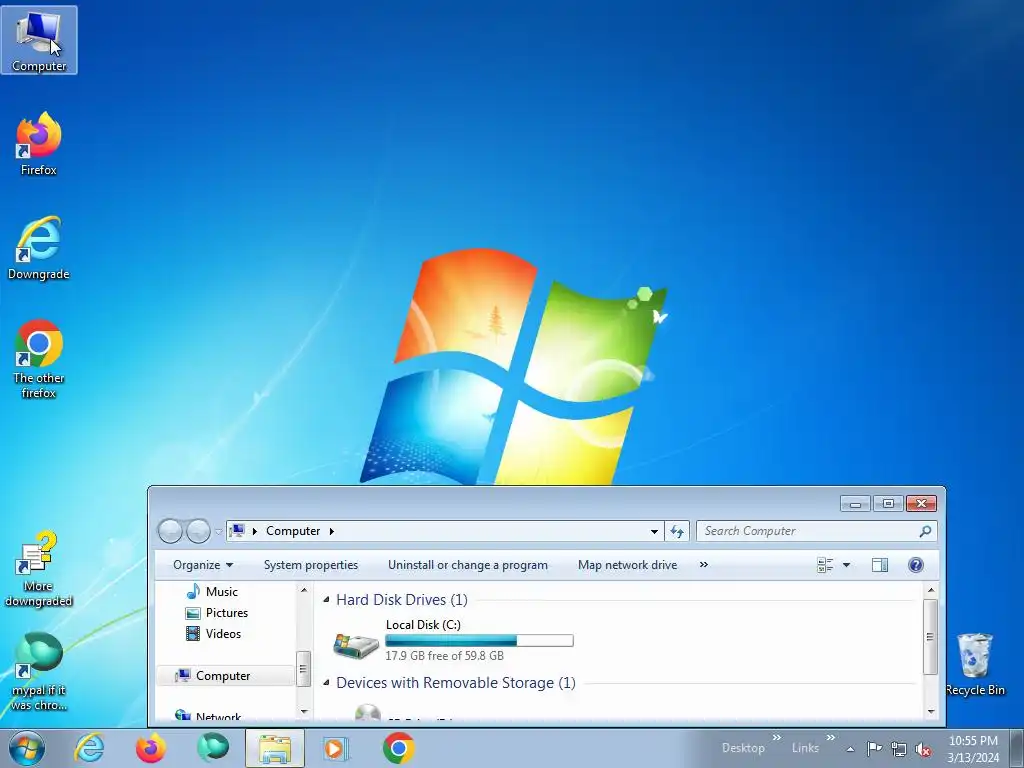Expand the arrow after Computer breadcrumb
The width and height of the screenshot is (1024, 768).
[332, 531]
